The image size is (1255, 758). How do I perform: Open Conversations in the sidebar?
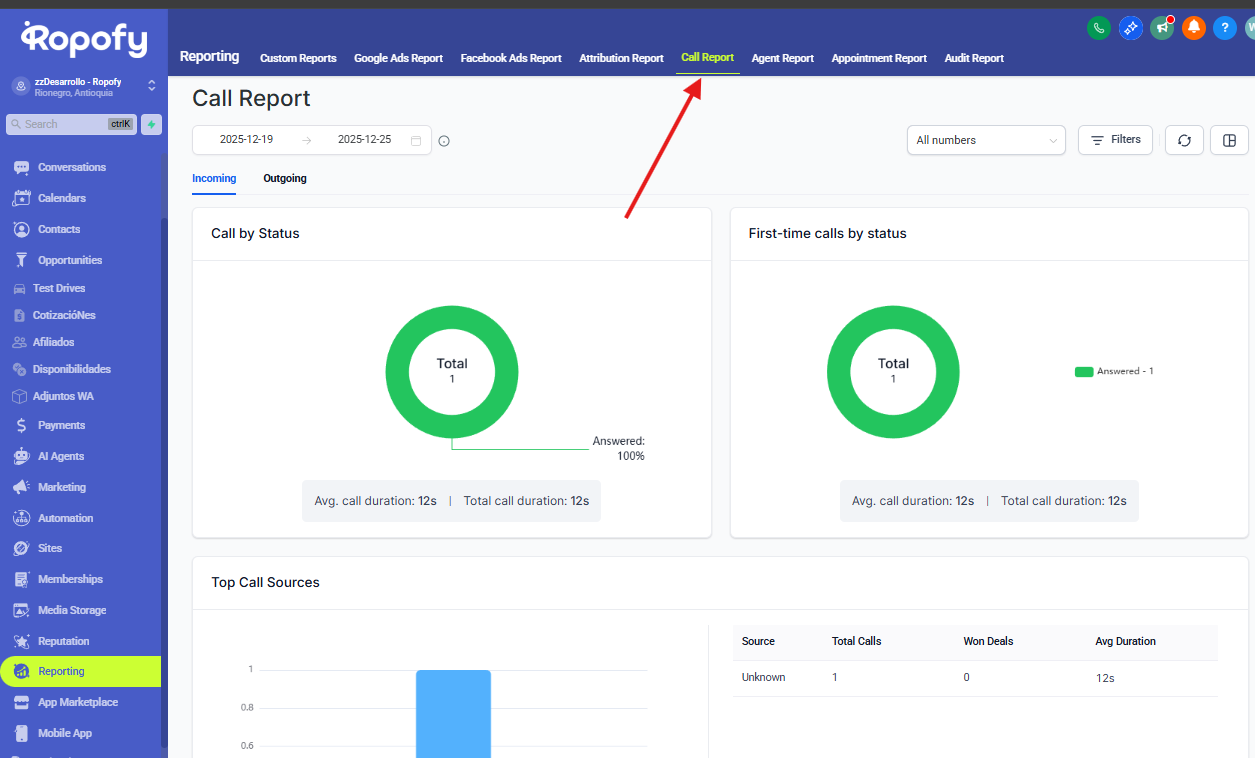(x=71, y=167)
